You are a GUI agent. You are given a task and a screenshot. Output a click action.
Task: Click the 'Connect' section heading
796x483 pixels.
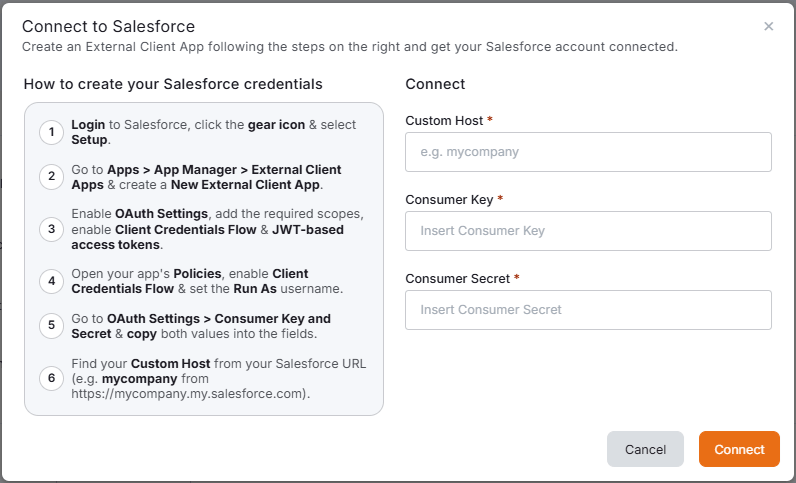click(x=435, y=84)
